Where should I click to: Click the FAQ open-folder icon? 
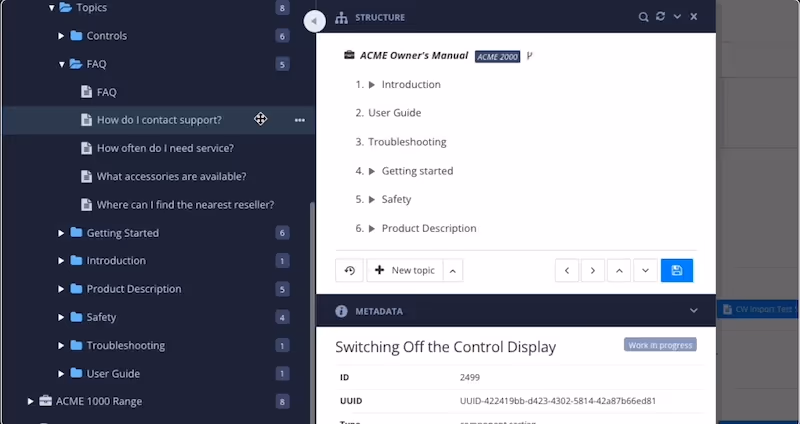click(76, 64)
